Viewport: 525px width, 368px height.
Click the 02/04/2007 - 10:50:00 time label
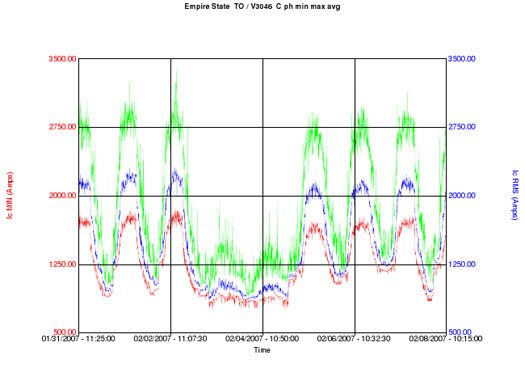262,339
